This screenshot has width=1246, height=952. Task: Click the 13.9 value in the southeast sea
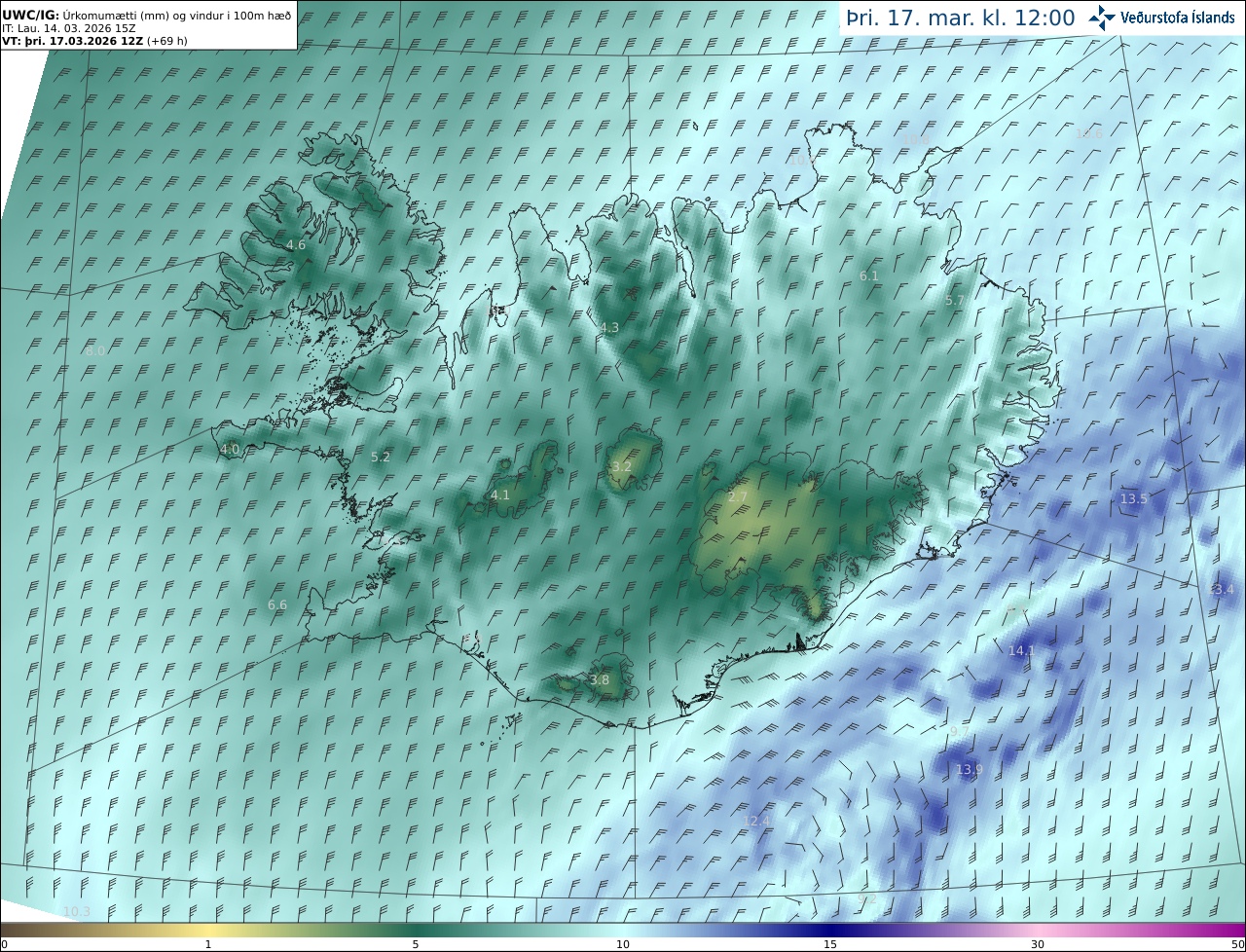click(x=969, y=770)
